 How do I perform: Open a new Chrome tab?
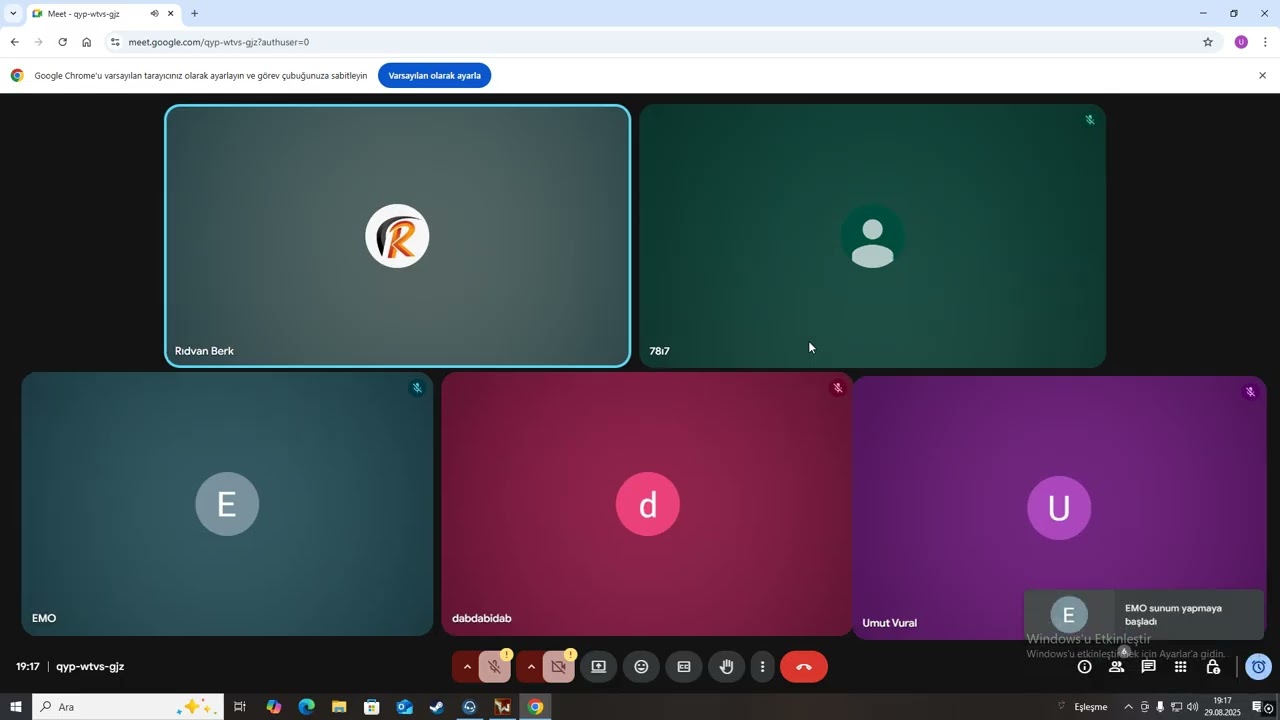pos(194,14)
